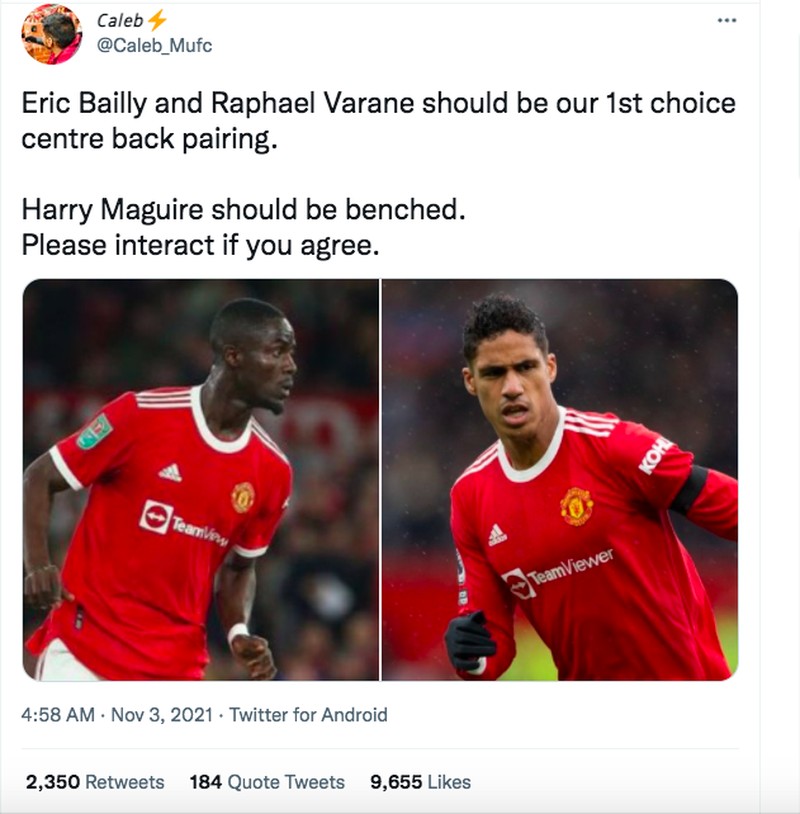View the 2,350 Retweets list
The width and height of the screenshot is (800, 814).
tap(94, 782)
